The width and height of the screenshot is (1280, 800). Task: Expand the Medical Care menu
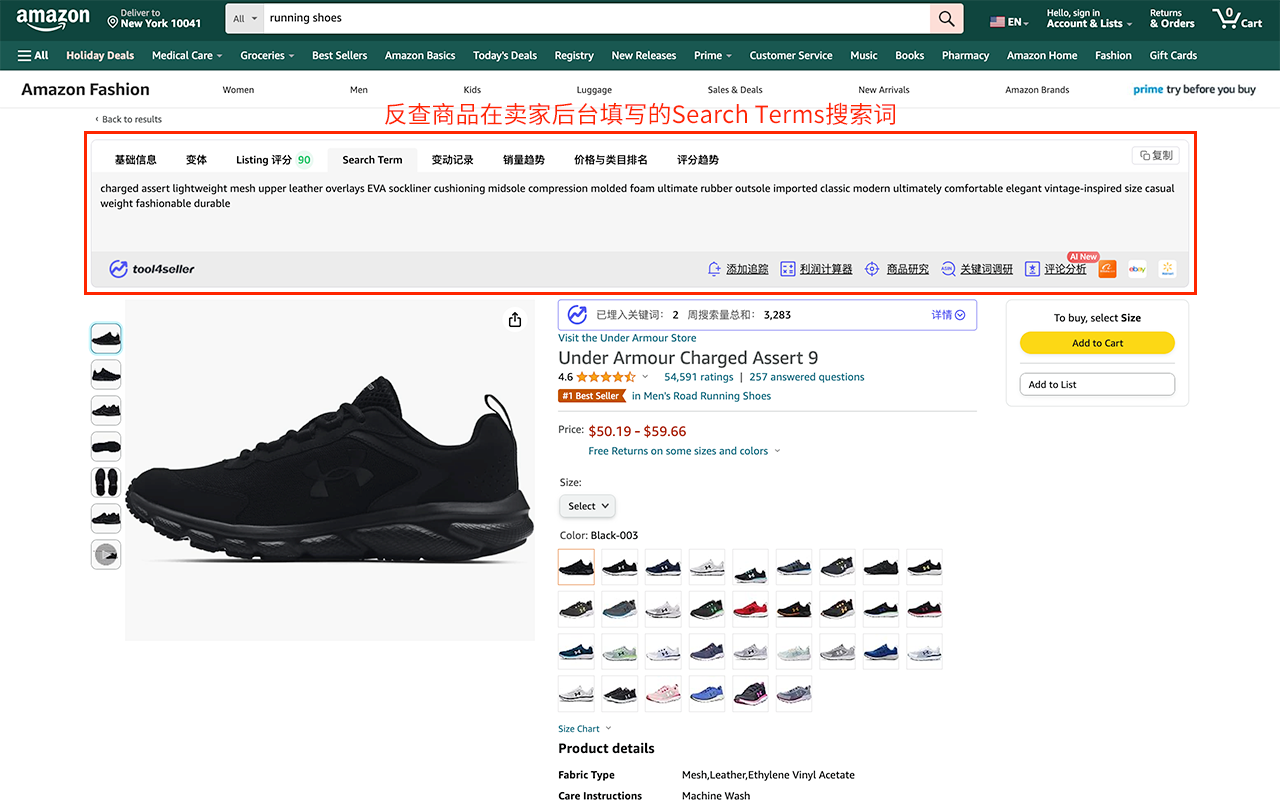click(187, 55)
